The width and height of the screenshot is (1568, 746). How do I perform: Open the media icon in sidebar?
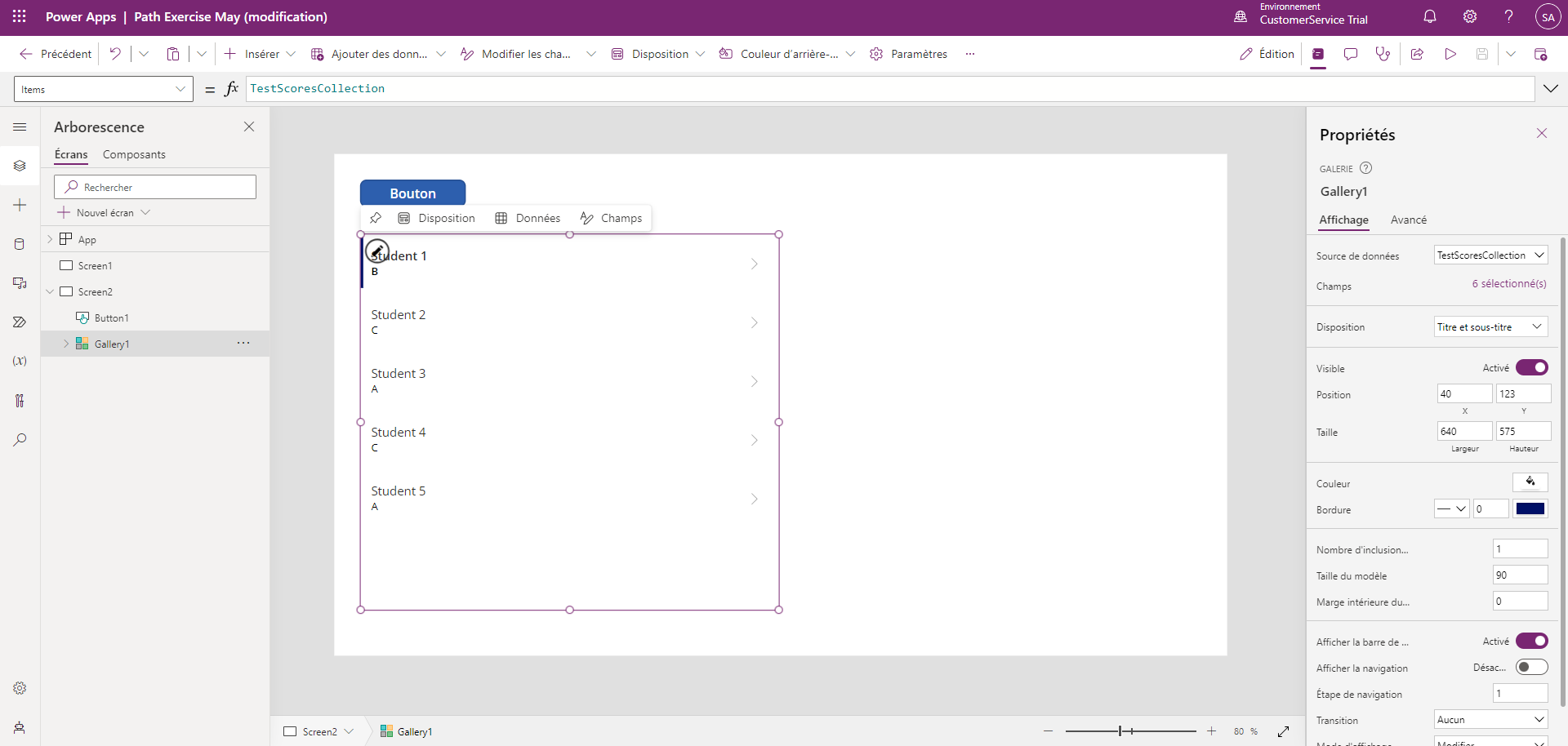[x=20, y=283]
